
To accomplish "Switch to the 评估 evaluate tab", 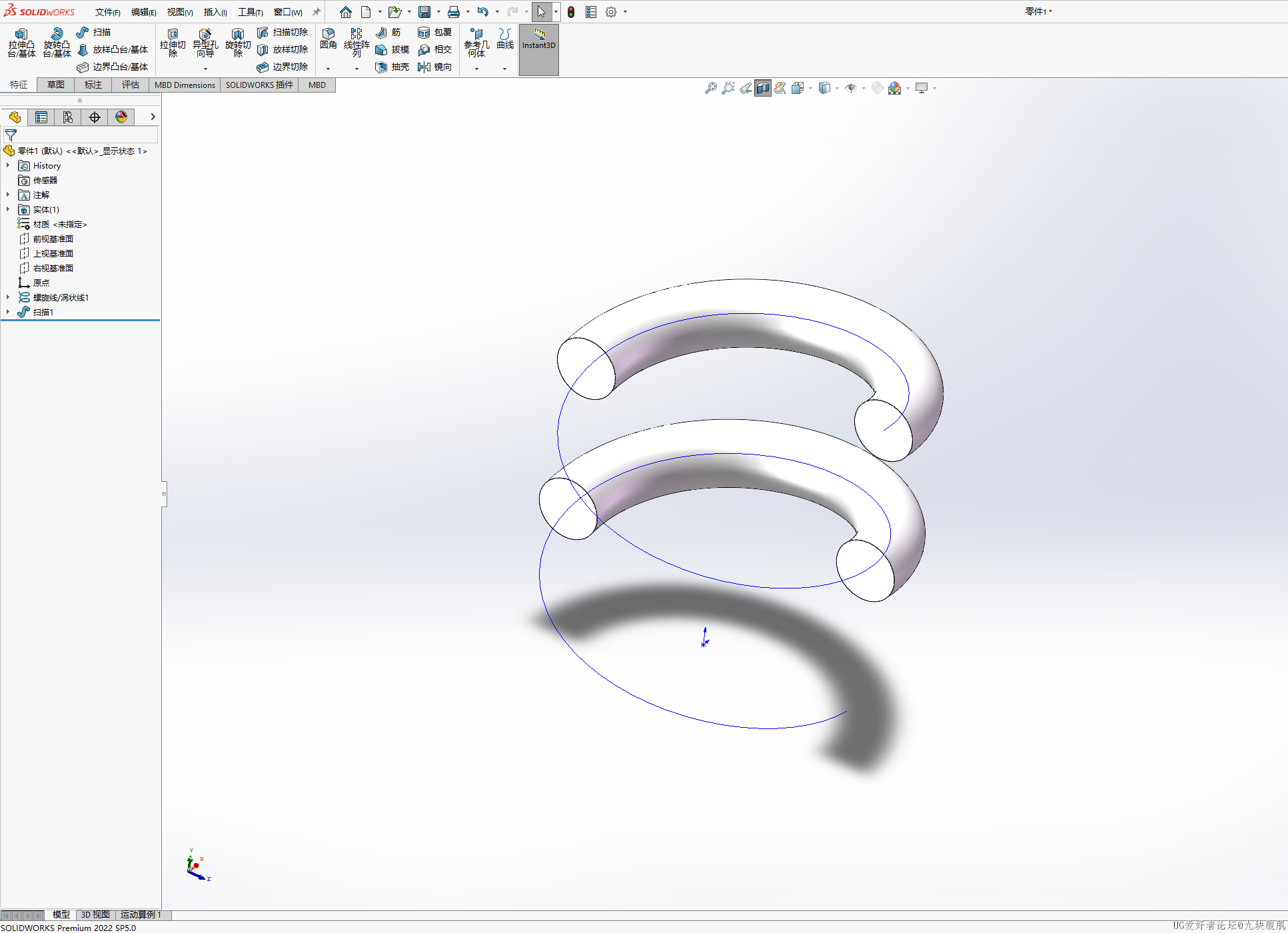I will [131, 85].
